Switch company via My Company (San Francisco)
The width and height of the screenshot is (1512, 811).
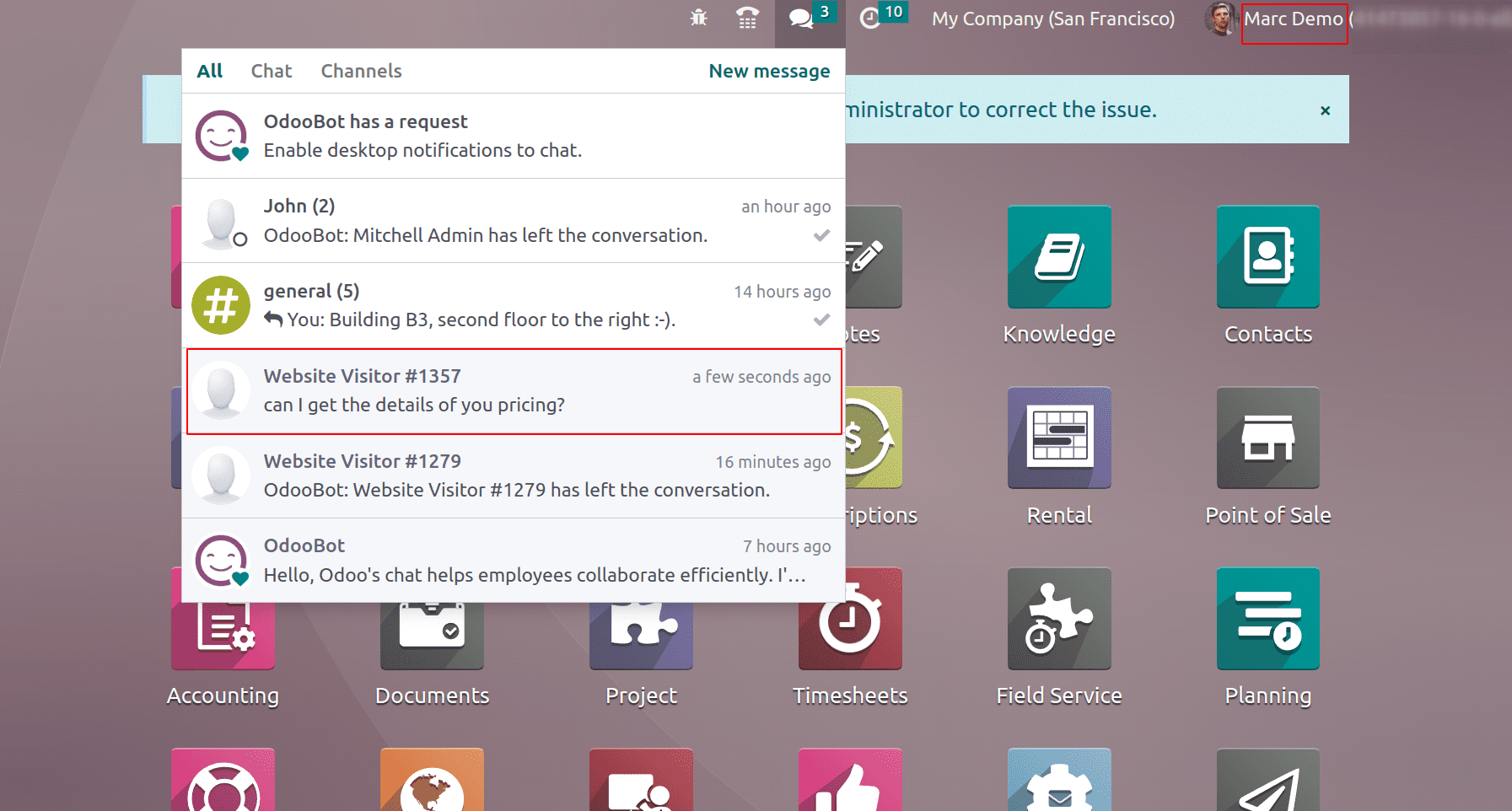1053,19
